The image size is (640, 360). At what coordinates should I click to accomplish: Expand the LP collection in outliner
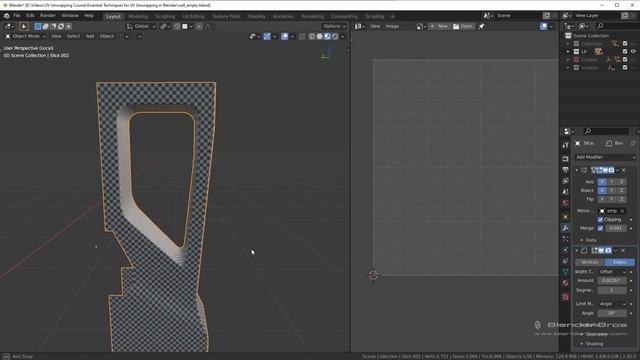[x=568, y=51]
